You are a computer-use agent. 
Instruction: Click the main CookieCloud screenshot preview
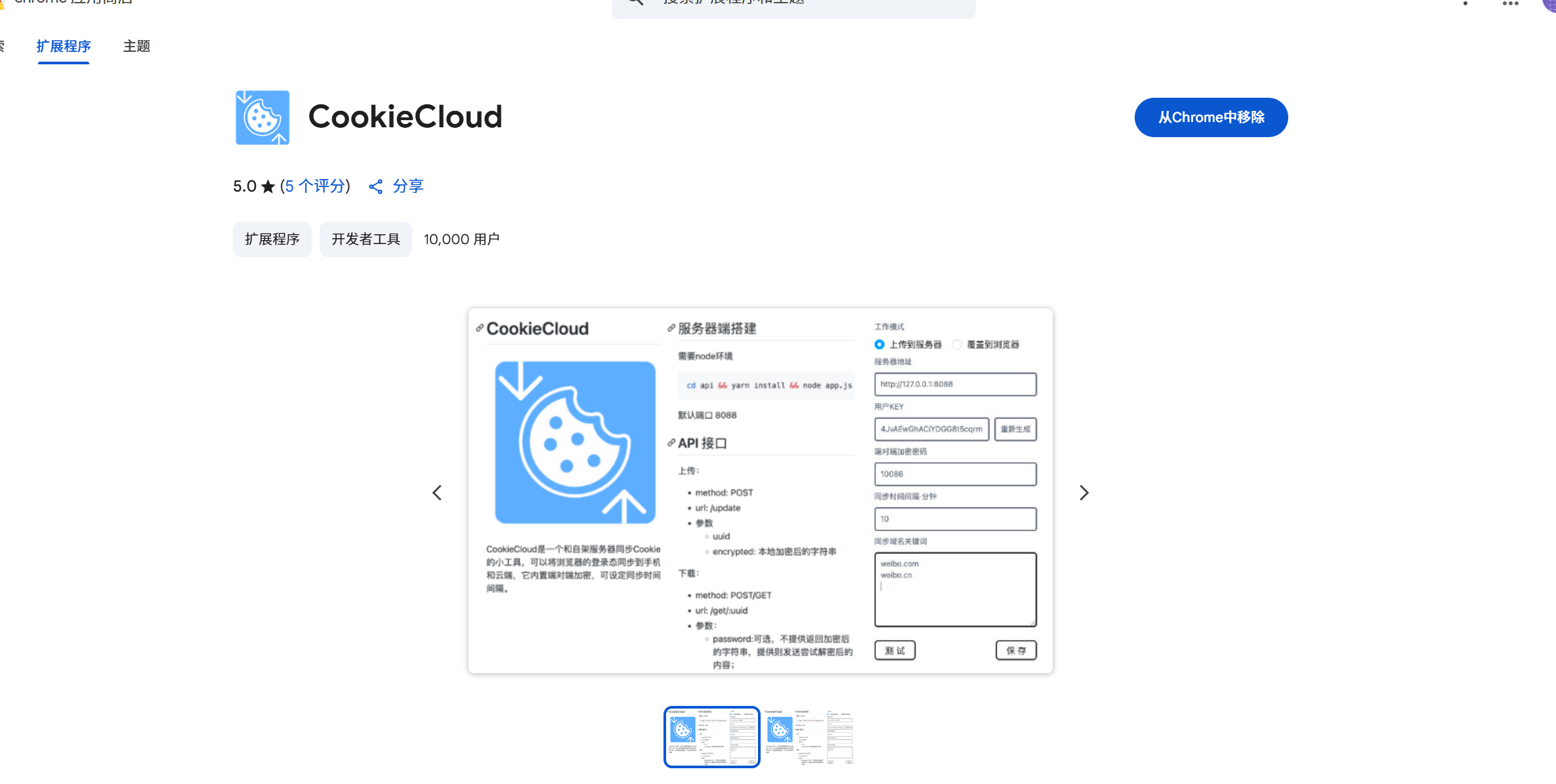point(761,491)
